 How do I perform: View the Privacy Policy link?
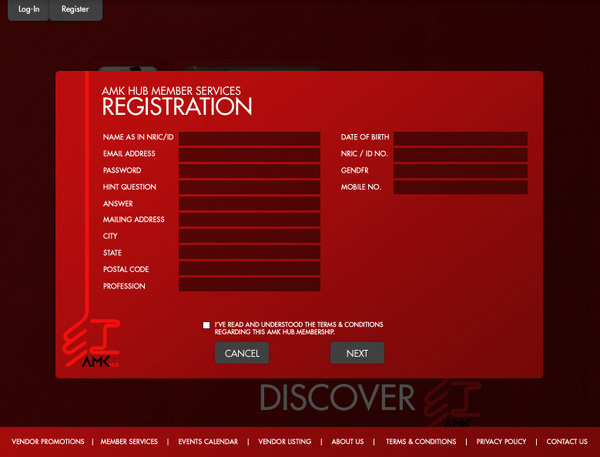coord(501,441)
